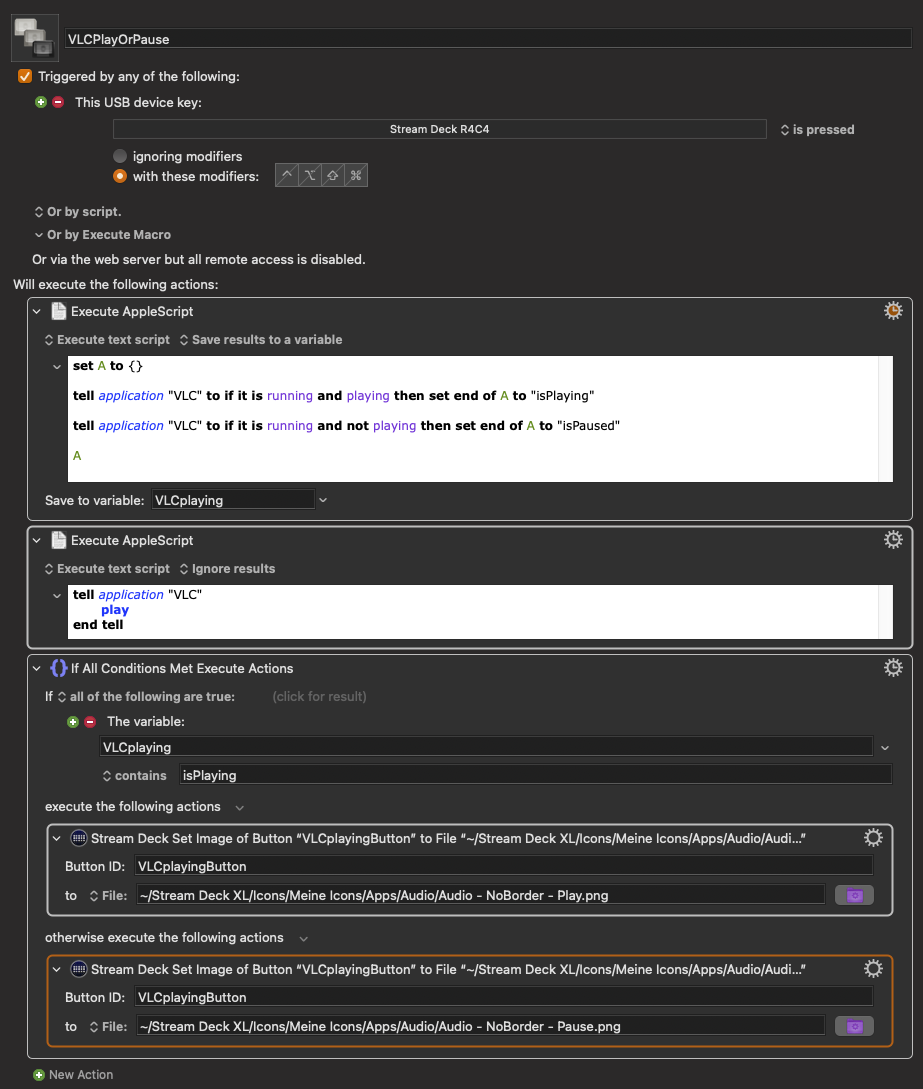Viewport: 923px width, 1089px height.
Task: Uncheck the 'Triggered by any of the following' checkbox
Action: coord(25,76)
